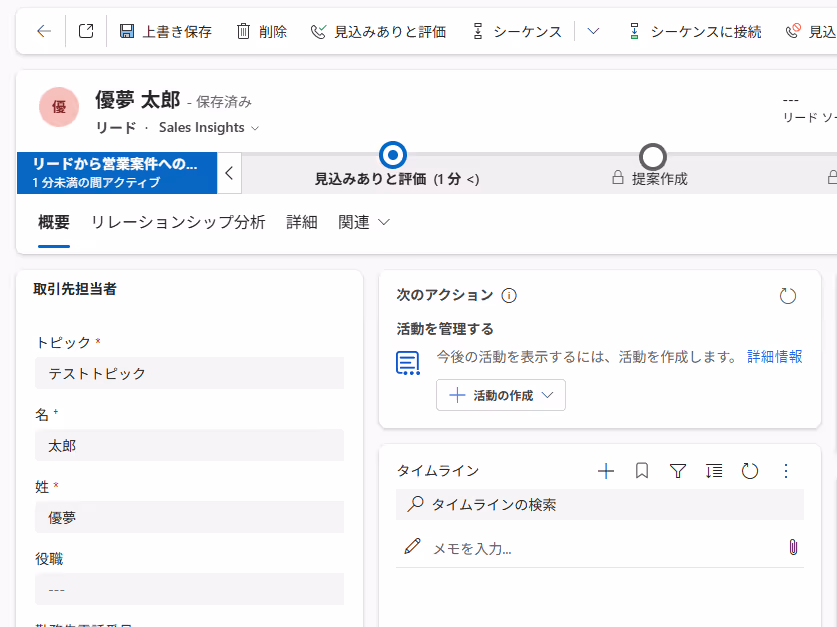The image size is (837, 627).
Task: Click the info icon next to 次のアクション
Action: click(509, 296)
